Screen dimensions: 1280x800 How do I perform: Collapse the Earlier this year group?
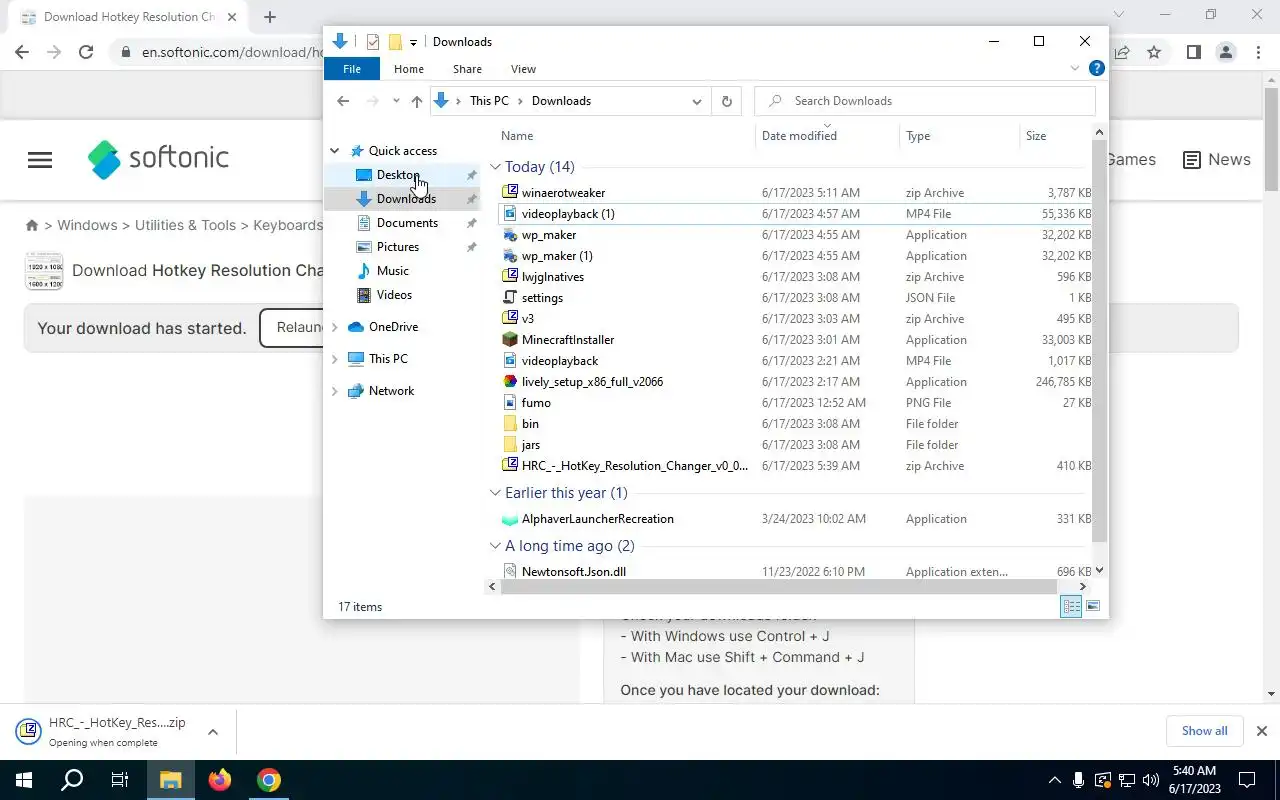pyautogui.click(x=495, y=492)
